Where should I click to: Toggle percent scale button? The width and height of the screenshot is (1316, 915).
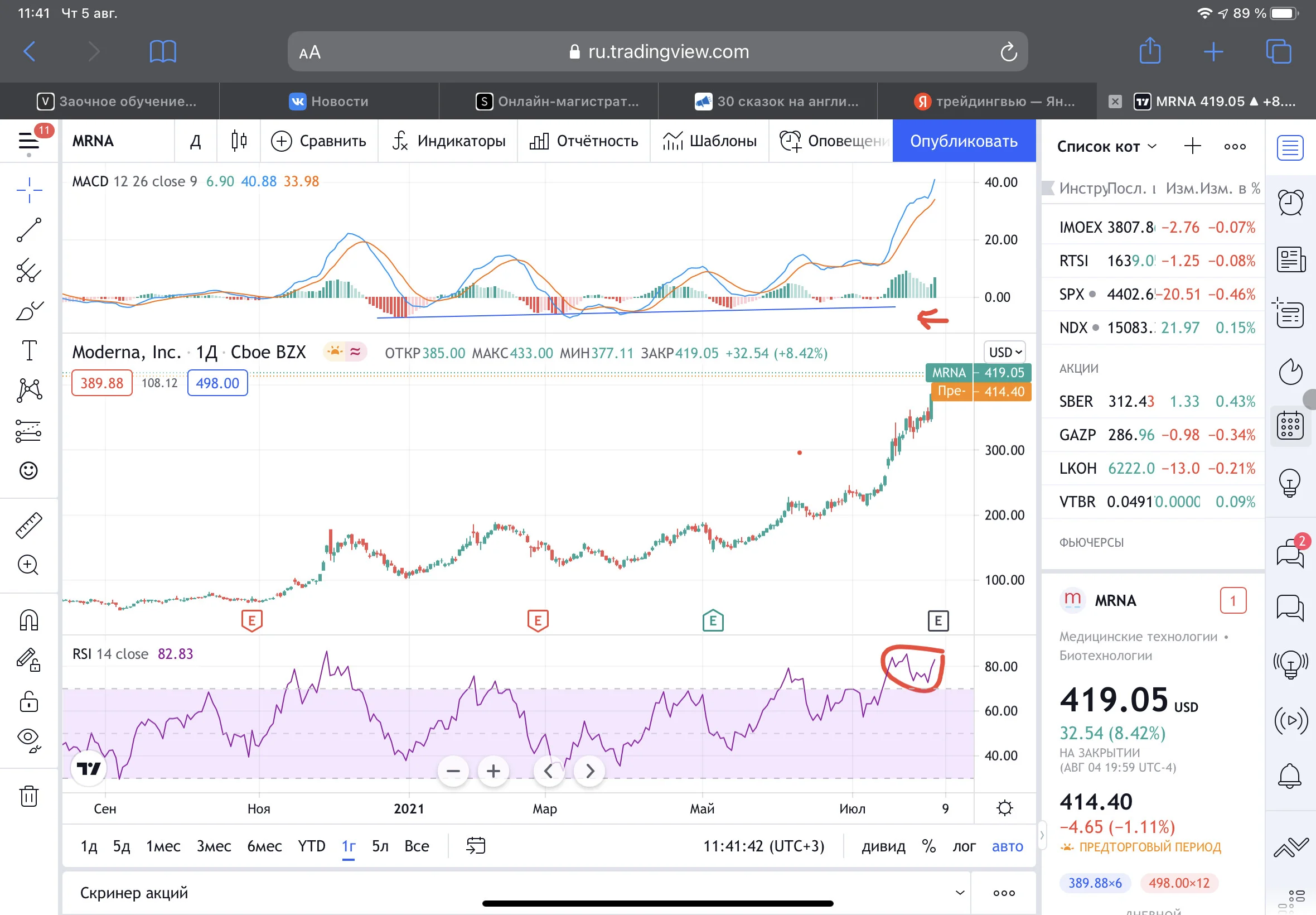coord(928,846)
